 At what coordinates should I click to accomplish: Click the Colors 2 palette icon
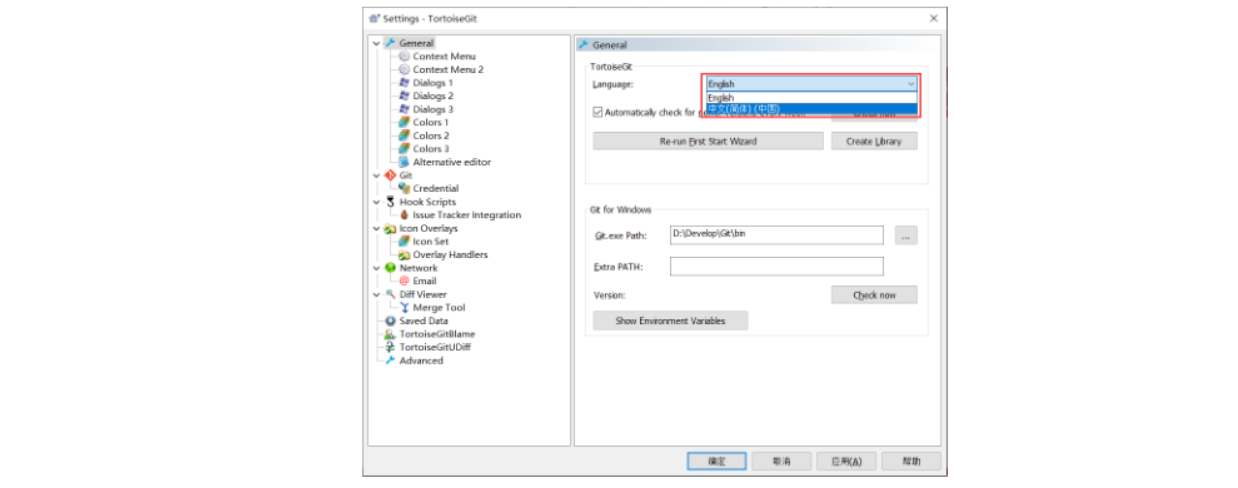click(404, 135)
